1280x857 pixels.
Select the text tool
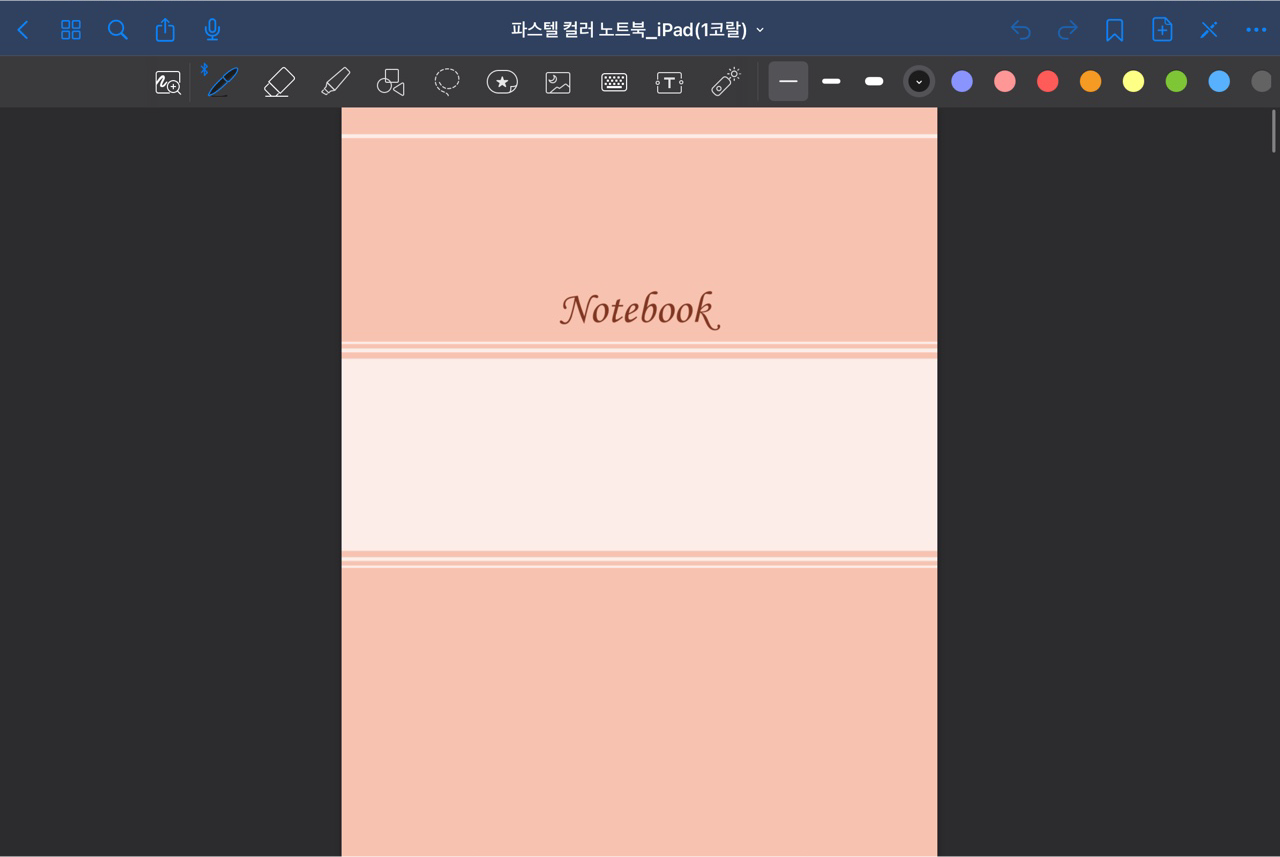669,81
